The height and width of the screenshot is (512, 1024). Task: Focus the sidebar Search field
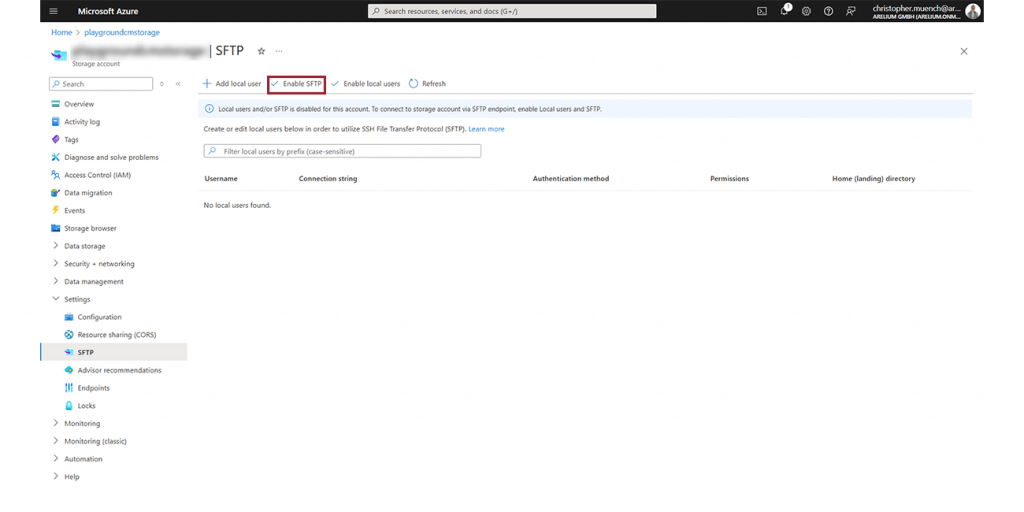(x=101, y=84)
